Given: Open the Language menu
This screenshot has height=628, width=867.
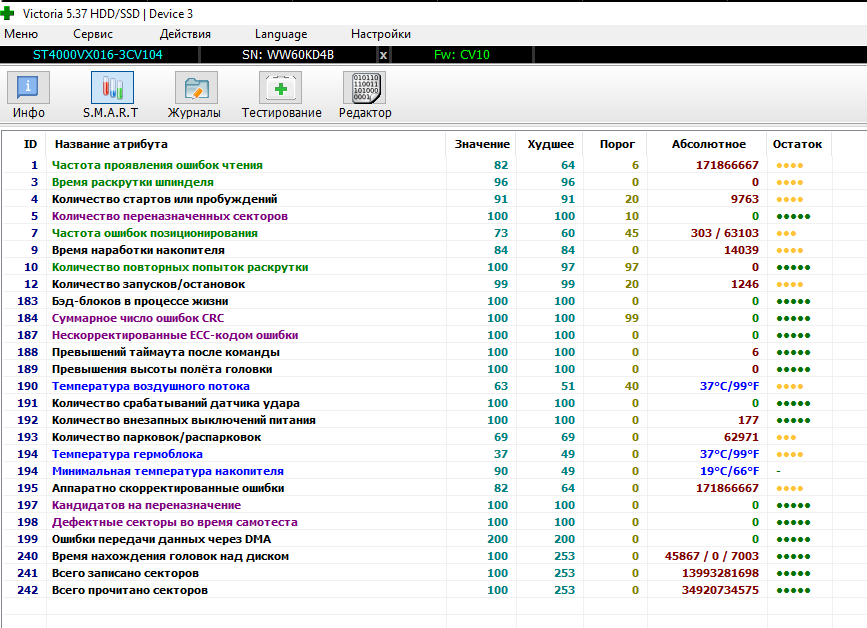Looking at the screenshot, I should [281, 34].
